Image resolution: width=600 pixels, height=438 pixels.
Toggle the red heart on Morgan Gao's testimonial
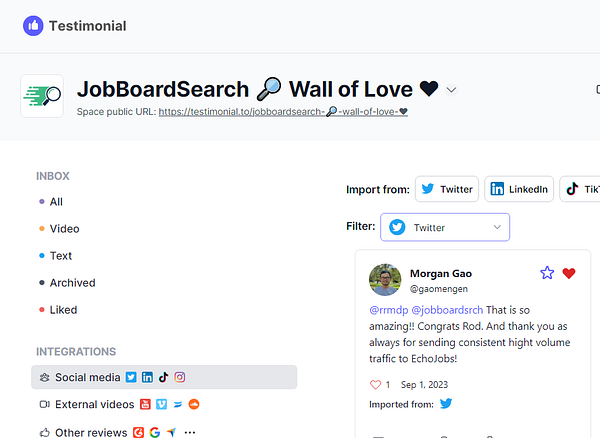569,273
